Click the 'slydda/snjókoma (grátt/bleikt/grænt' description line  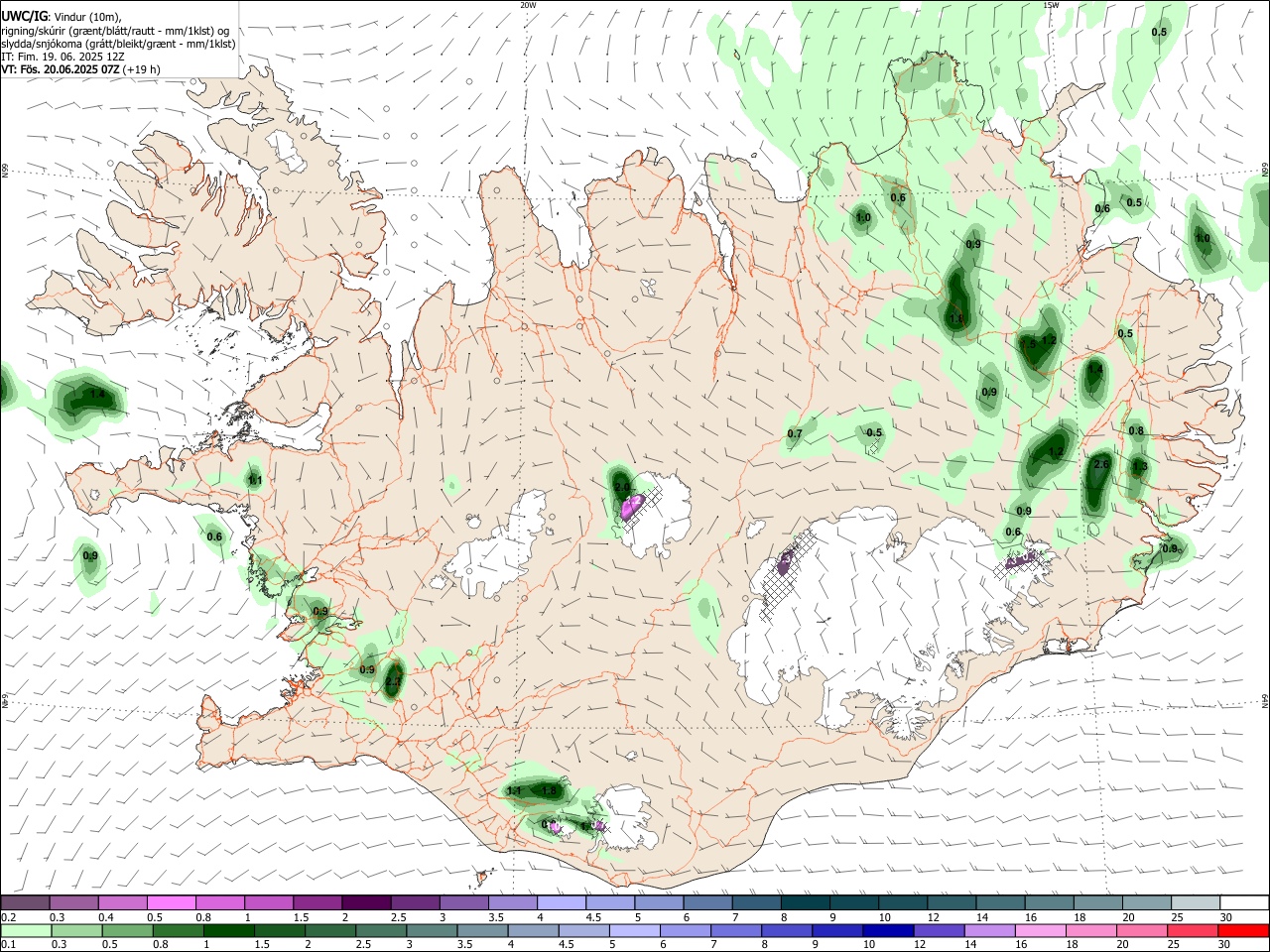[x=118, y=44]
